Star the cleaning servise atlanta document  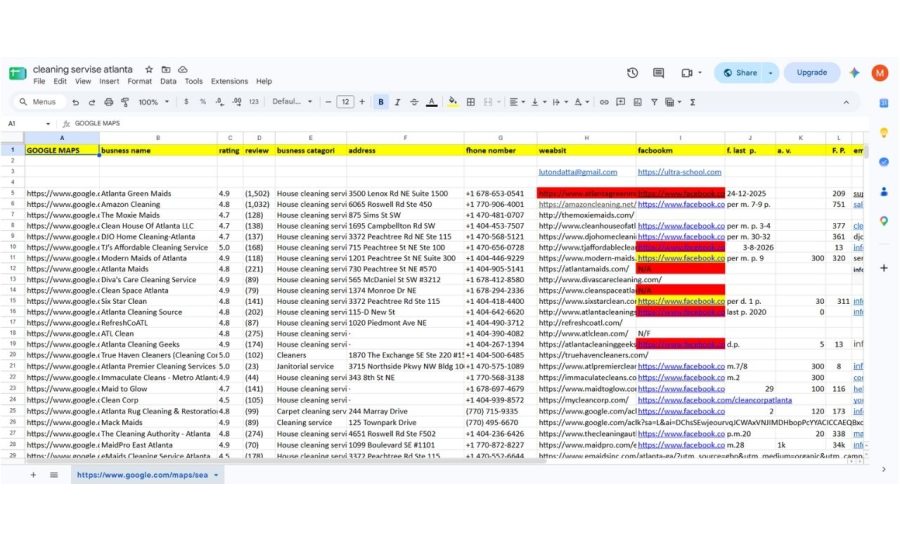tap(149, 69)
